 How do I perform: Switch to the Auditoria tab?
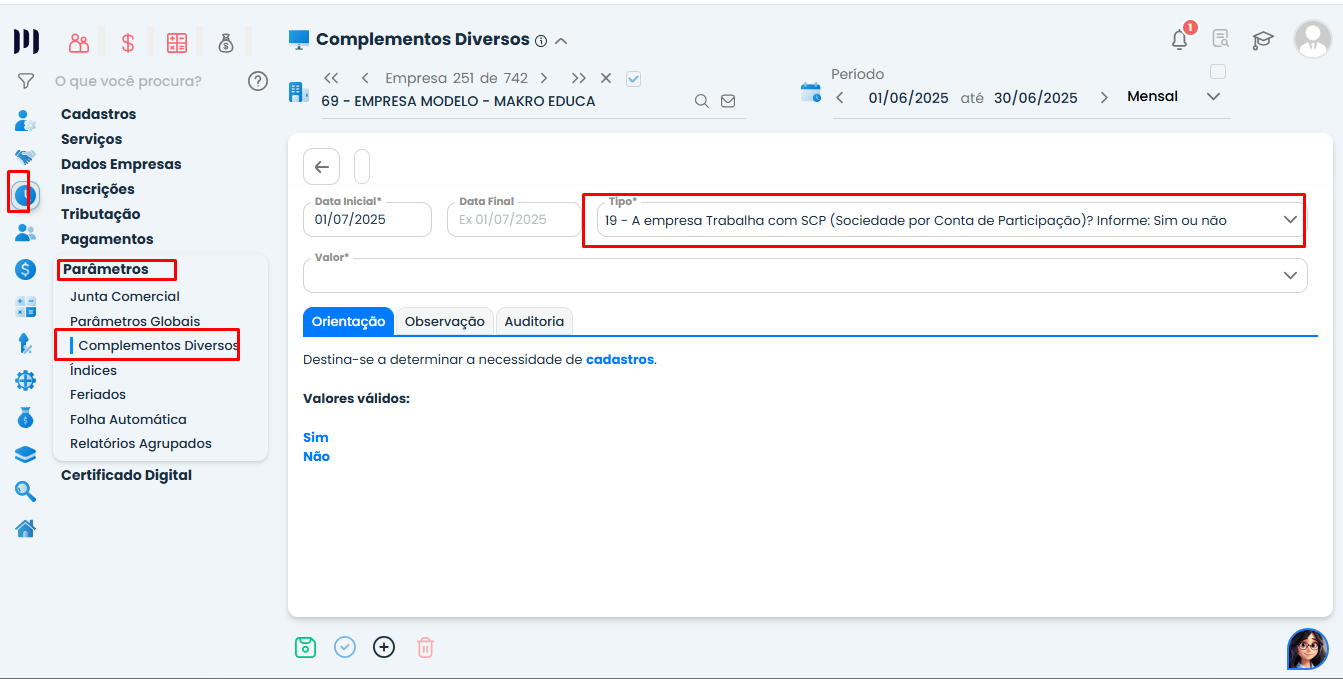coord(534,321)
